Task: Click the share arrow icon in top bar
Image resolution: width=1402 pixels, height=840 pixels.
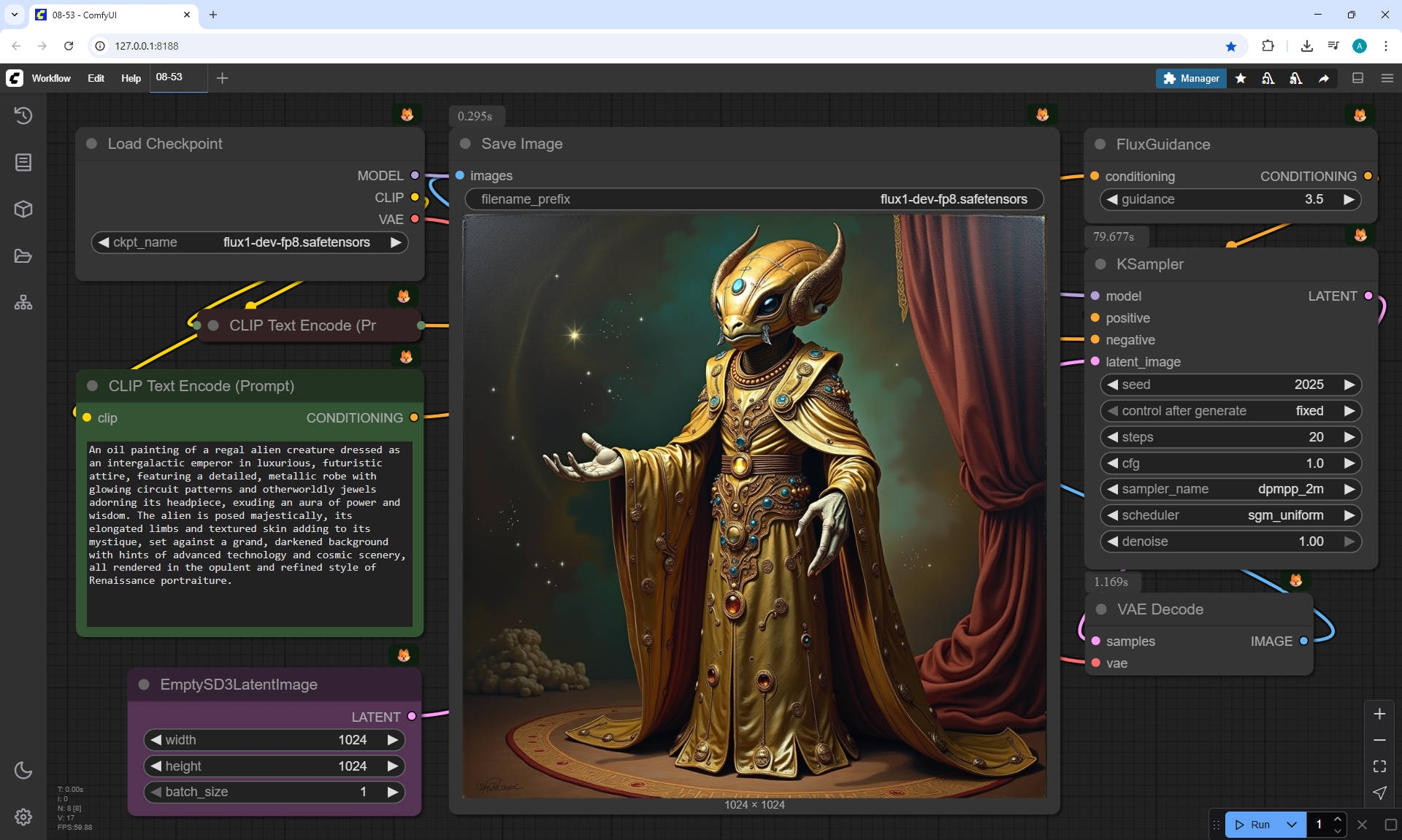Action: 1324,78
